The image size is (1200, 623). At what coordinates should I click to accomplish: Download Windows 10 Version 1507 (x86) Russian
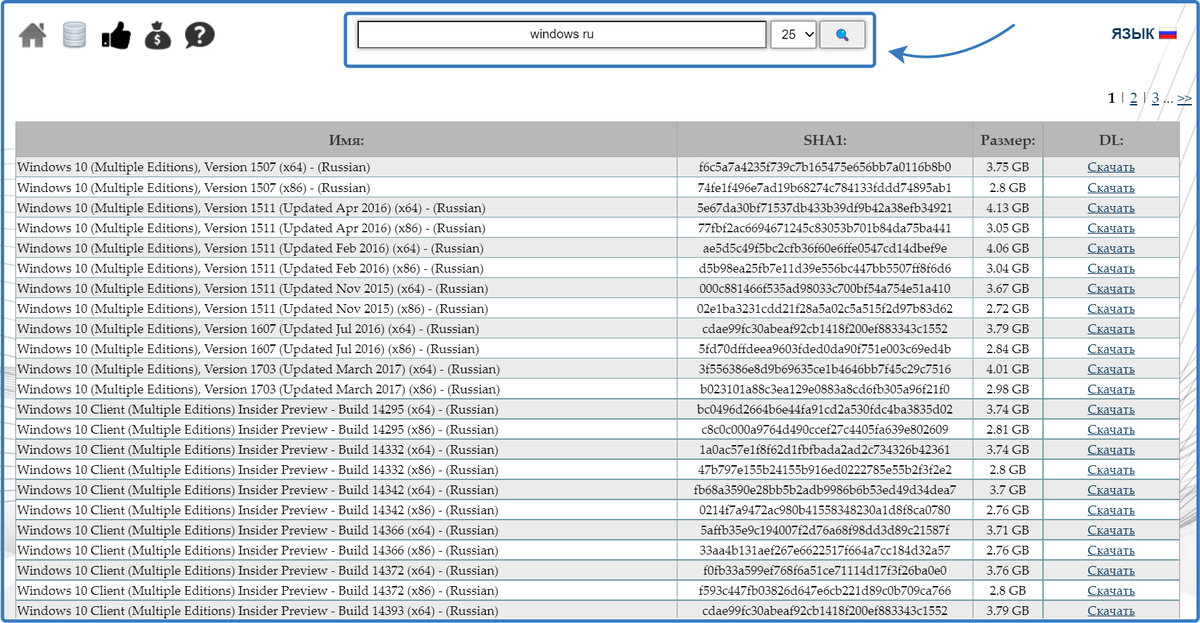coord(1111,187)
